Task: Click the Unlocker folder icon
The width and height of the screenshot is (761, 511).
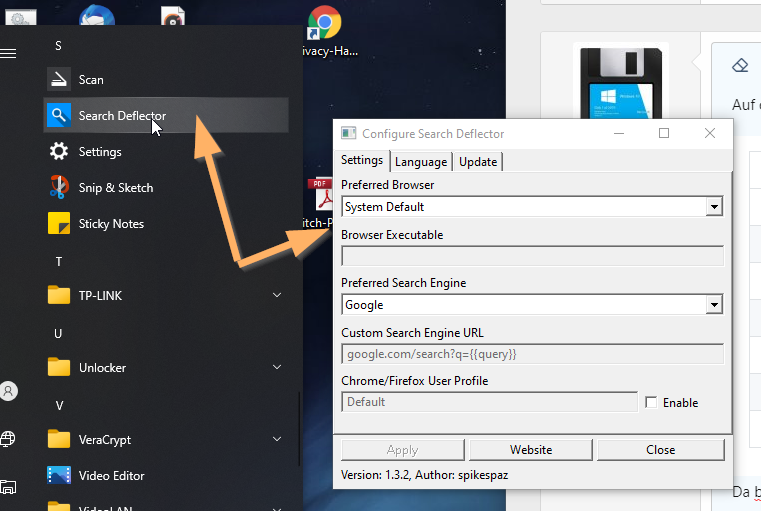Action: pos(59,367)
